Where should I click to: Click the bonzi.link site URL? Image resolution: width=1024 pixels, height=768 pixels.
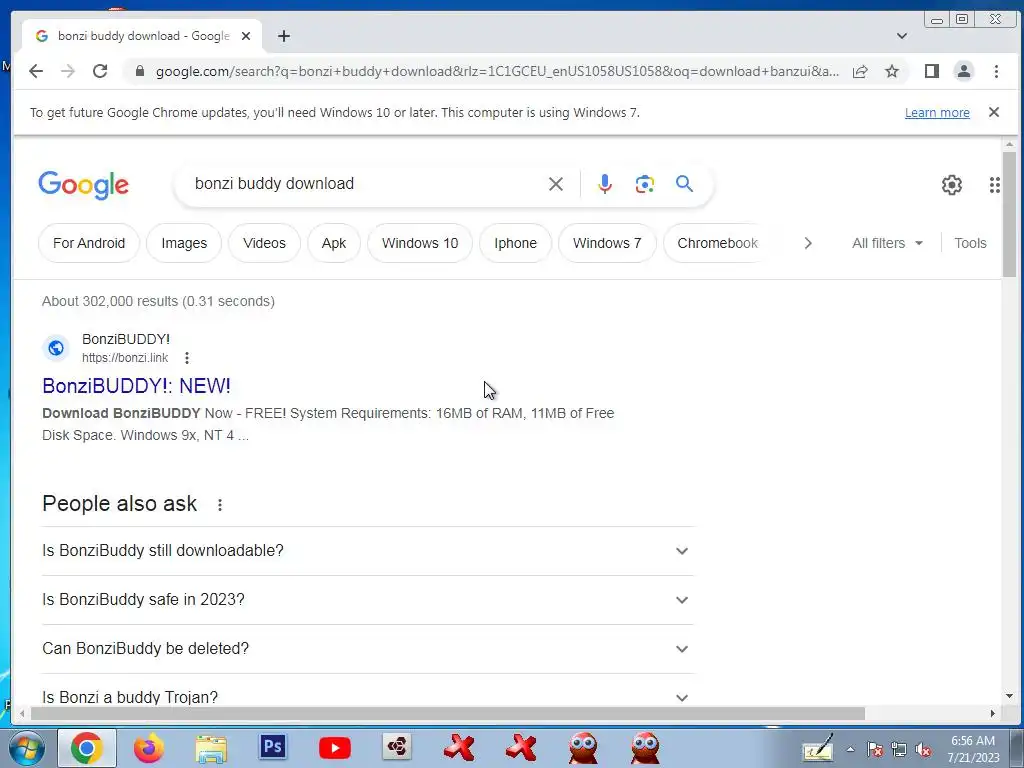125,358
